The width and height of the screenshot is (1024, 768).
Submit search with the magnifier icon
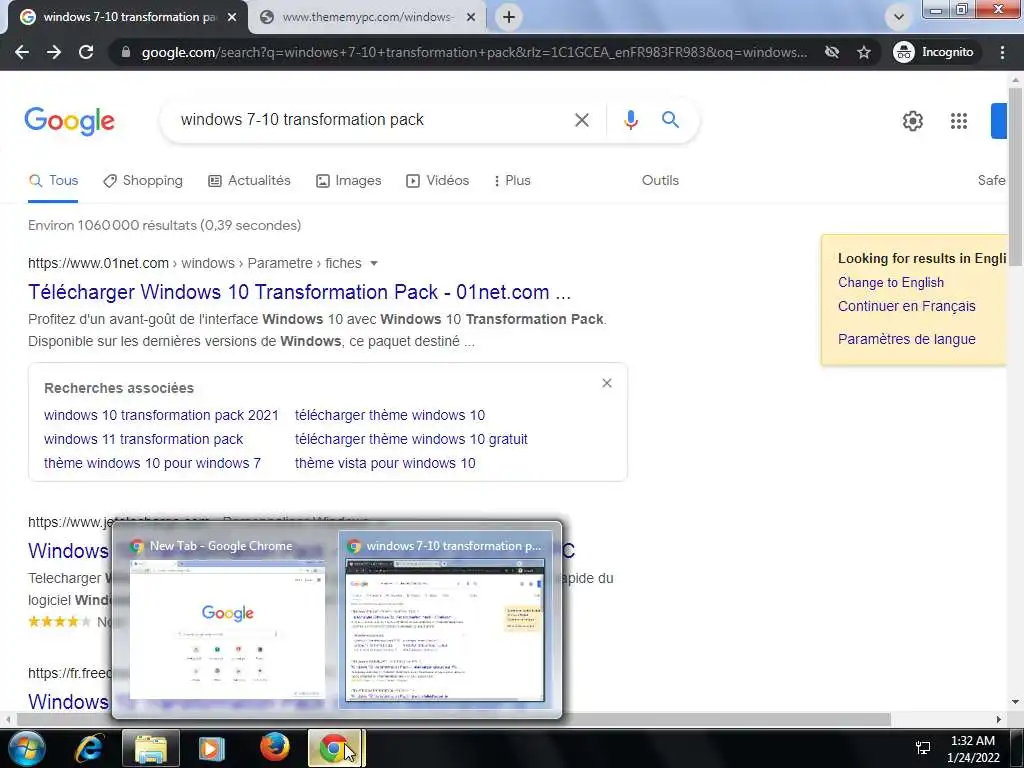tap(670, 120)
